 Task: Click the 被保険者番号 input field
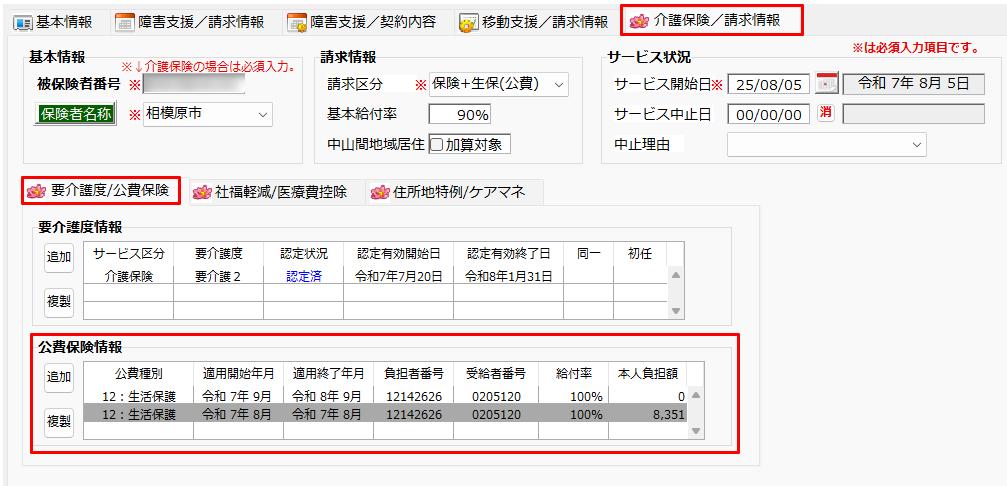[x=194, y=84]
